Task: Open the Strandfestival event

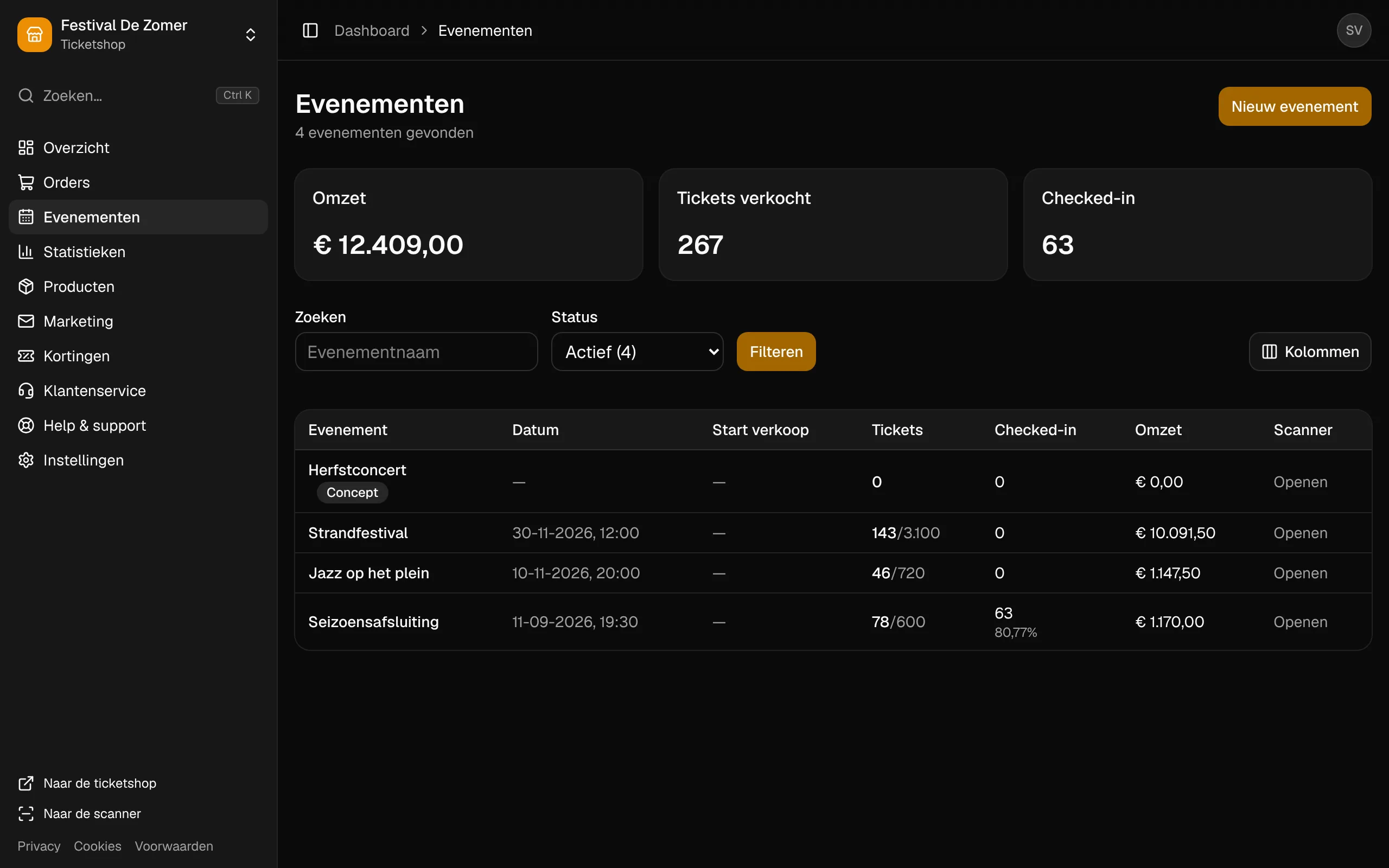Action: [358, 533]
